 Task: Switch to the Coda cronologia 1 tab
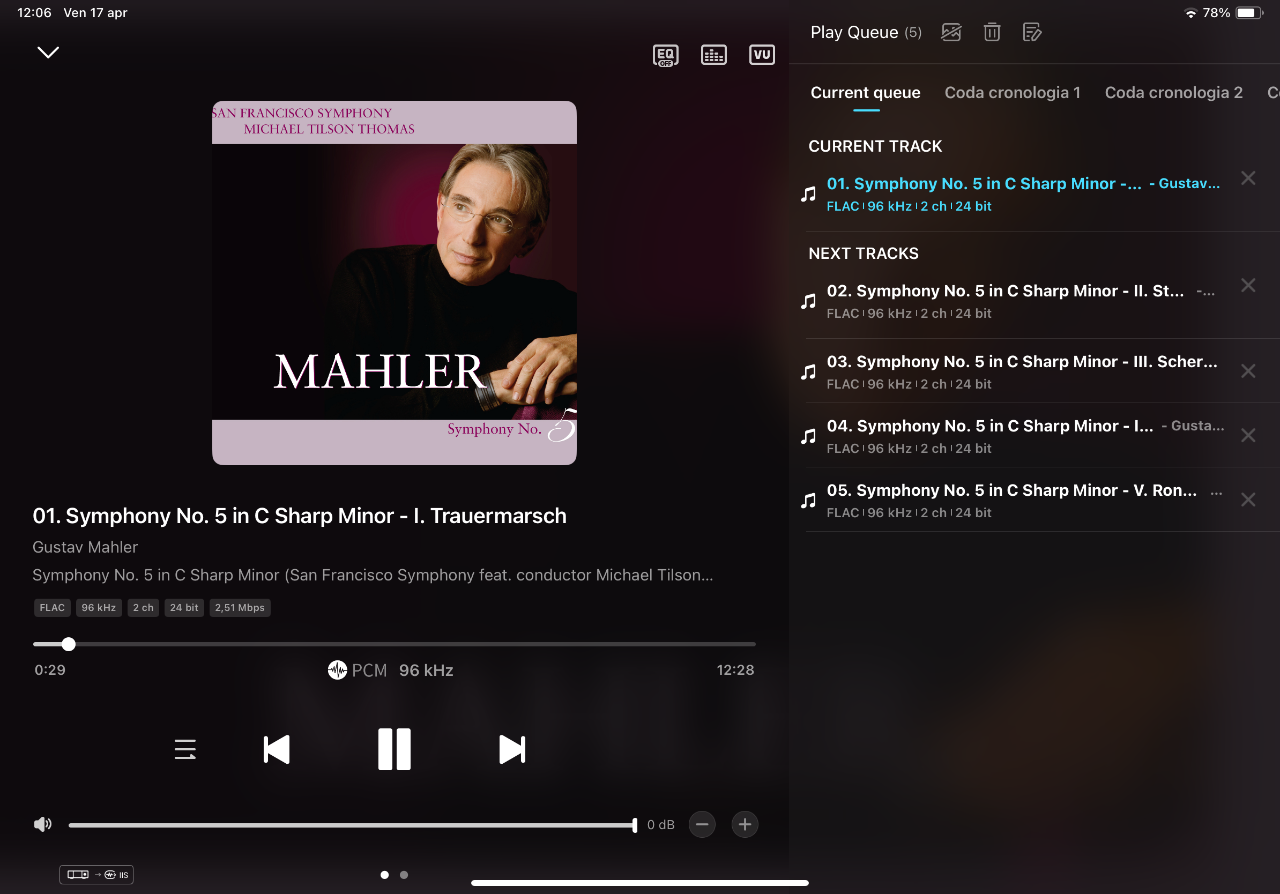[x=1012, y=92]
